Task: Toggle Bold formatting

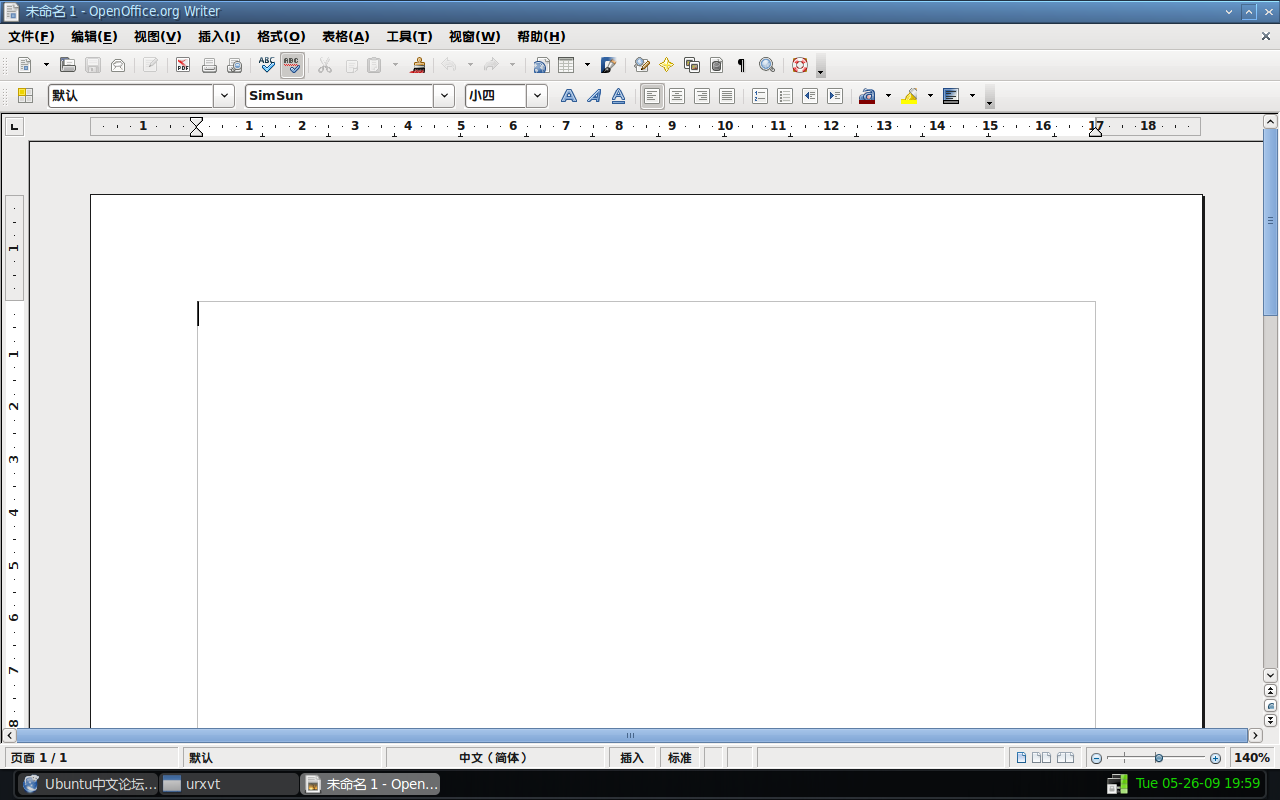Action: [568, 96]
